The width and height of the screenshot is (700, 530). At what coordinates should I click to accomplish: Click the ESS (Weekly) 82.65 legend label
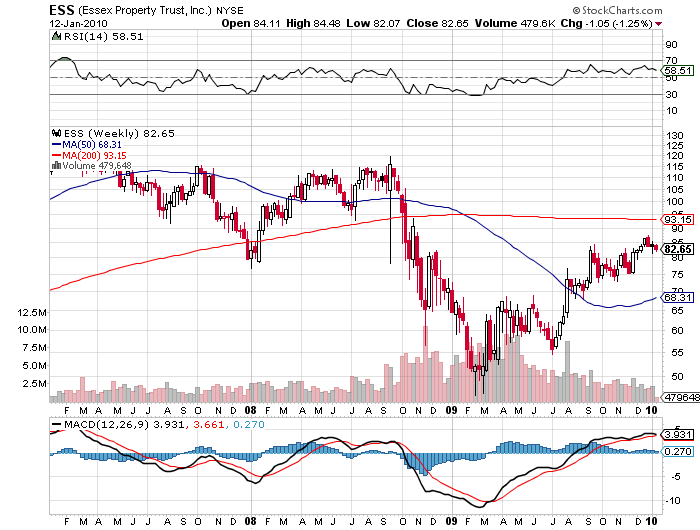(119, 134)
